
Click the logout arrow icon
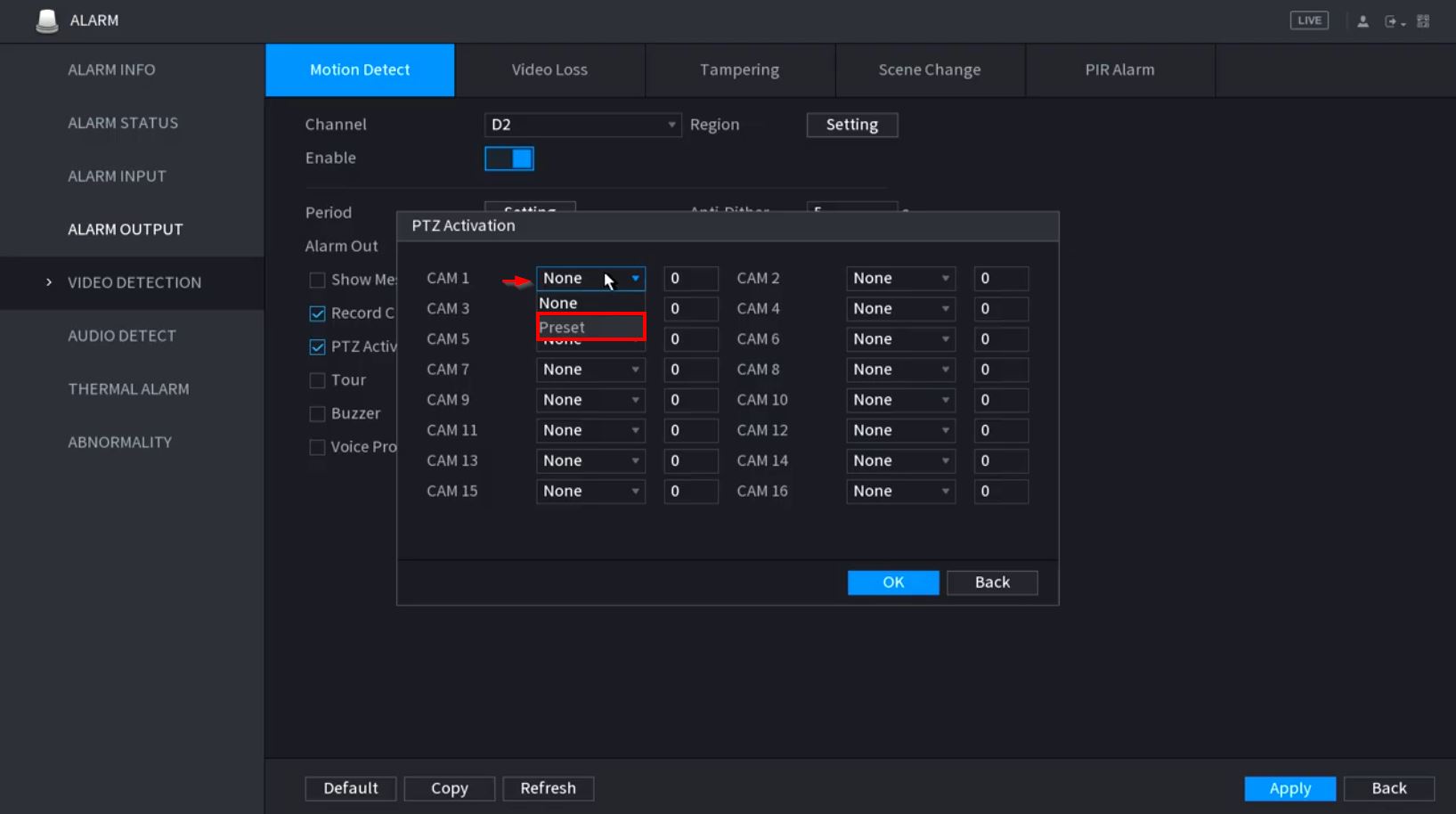click(1392, 21)
